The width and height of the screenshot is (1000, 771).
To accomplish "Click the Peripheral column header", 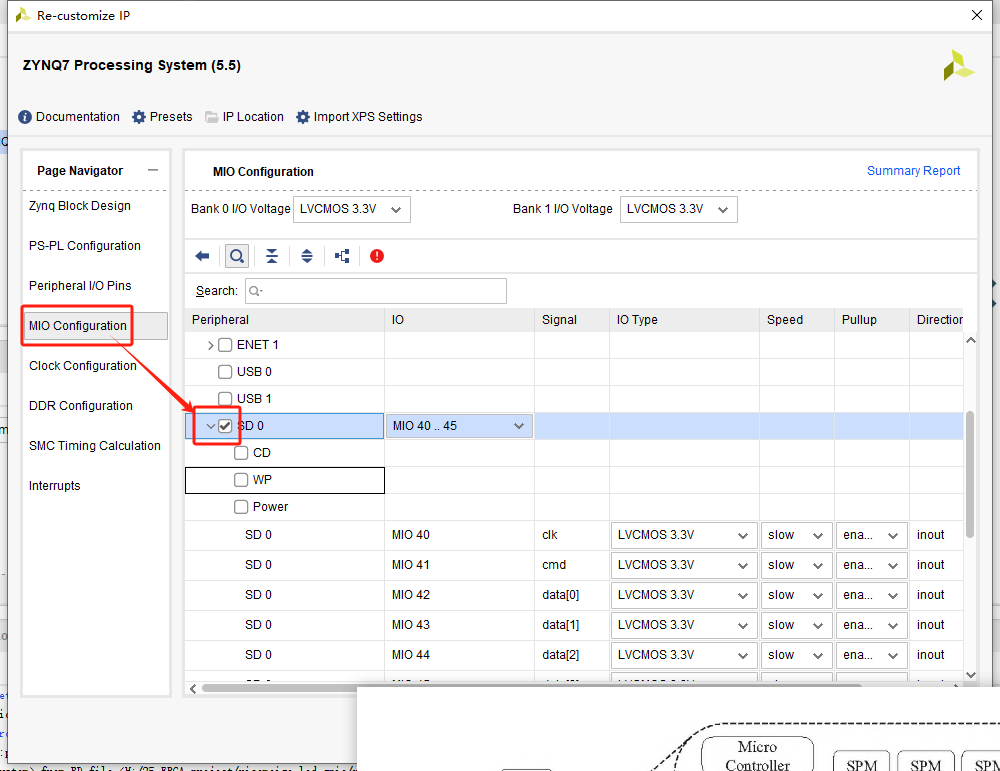I will pos(284,320).
